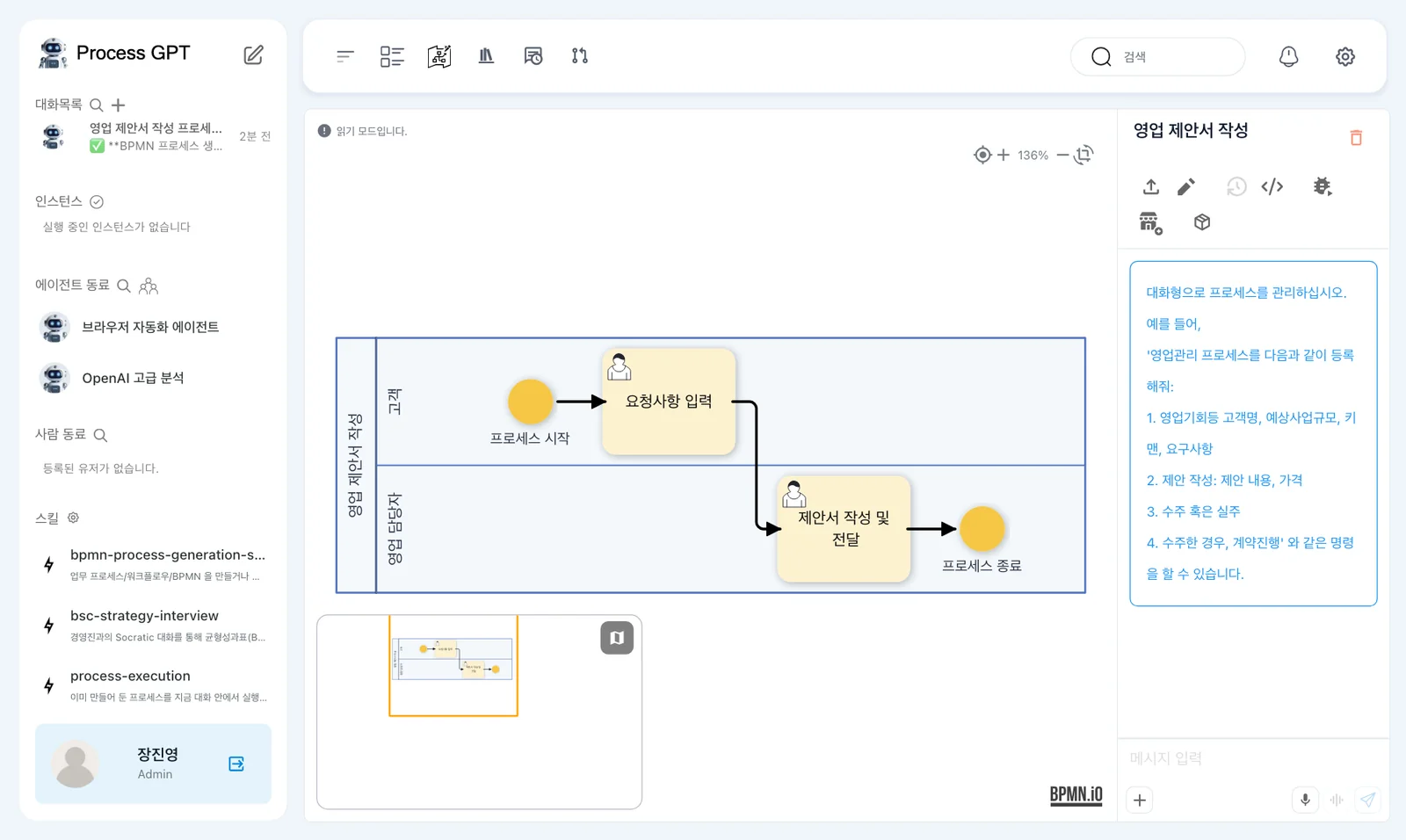Open the process definition map icon

pyautogui.click(x=439, y=56)
